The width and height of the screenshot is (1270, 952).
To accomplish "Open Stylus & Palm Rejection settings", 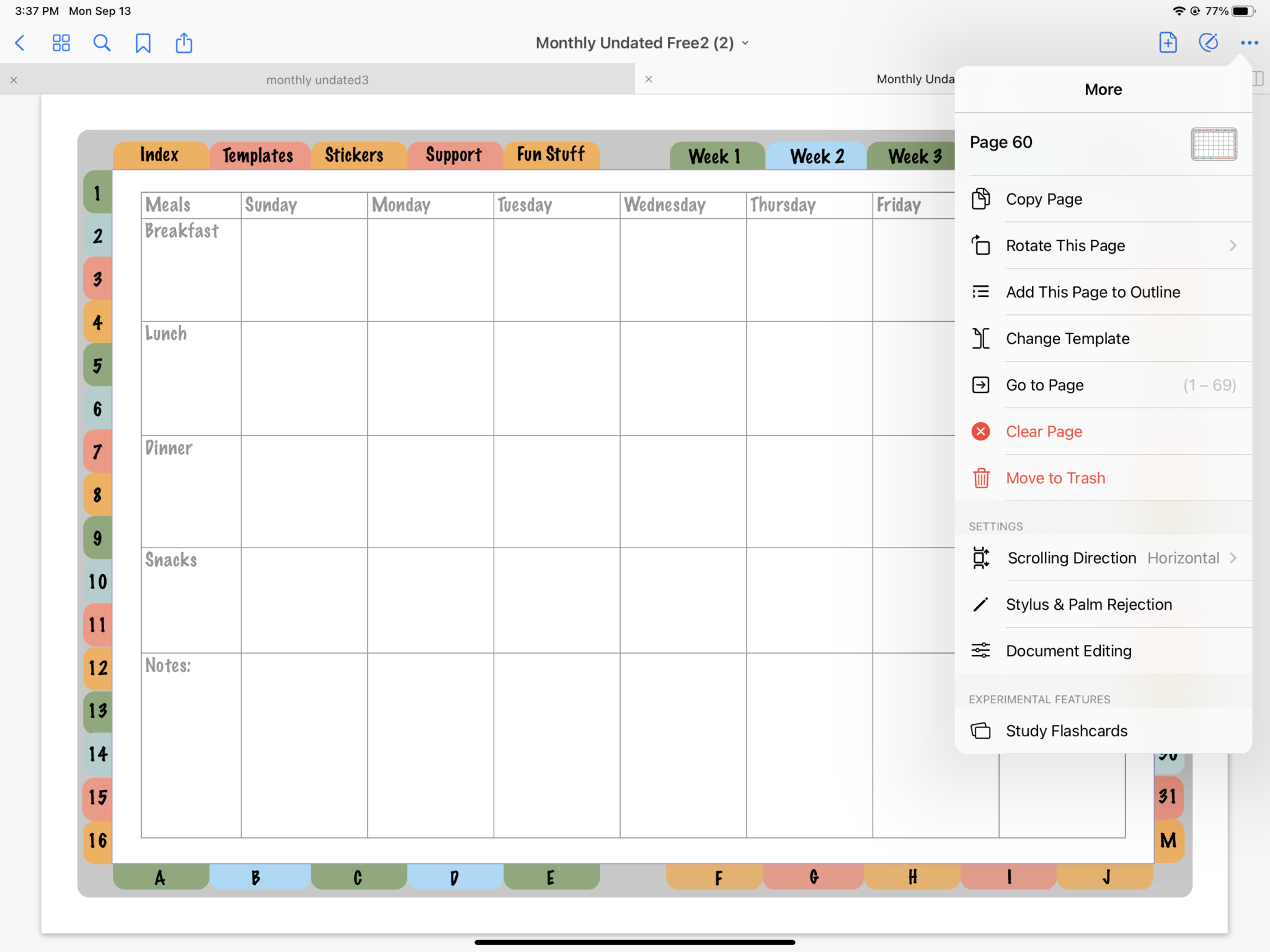I will click(1089, 603).
